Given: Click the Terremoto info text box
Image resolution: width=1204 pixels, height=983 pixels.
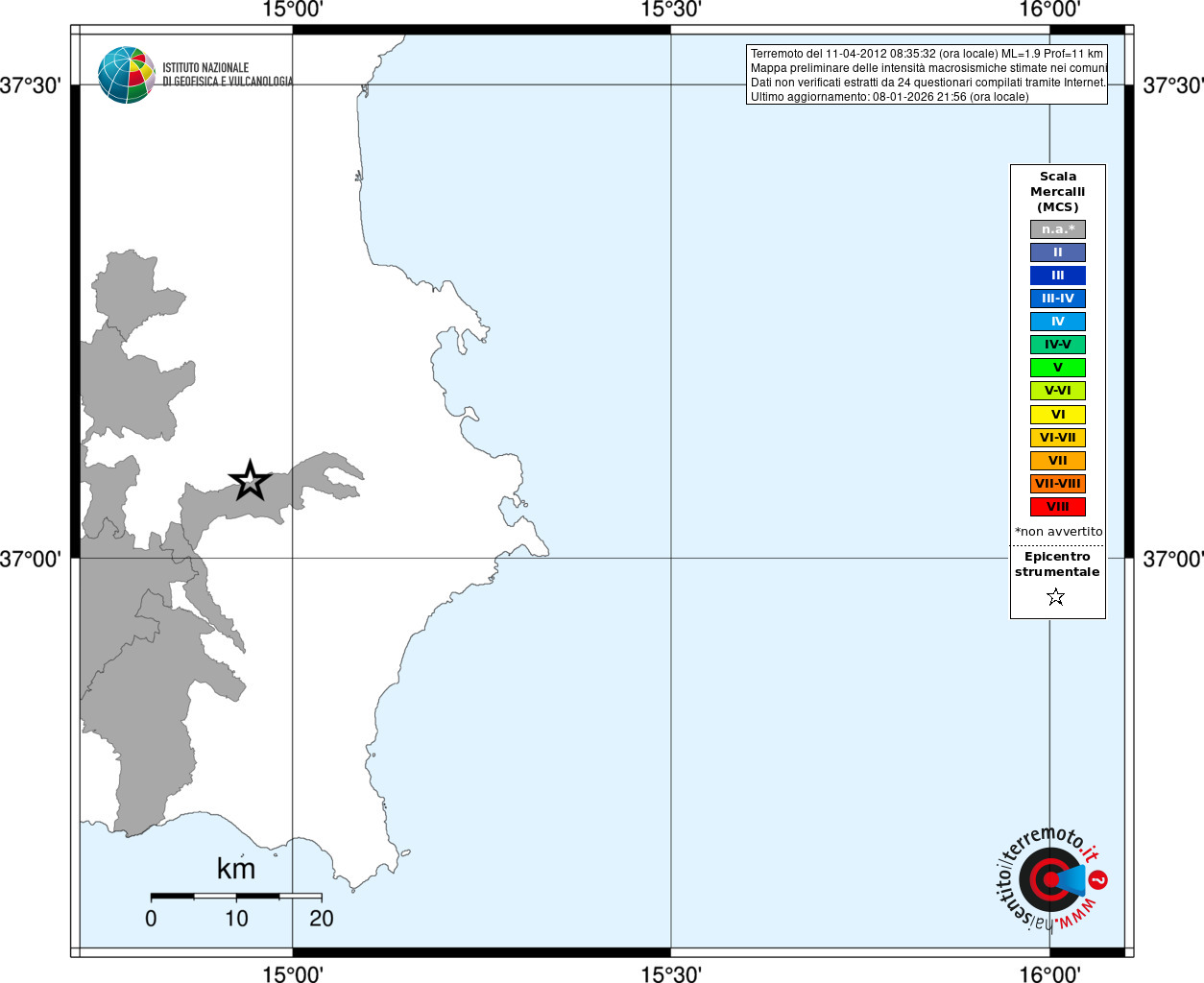Looking at the screenshot, I should [927, 75].
